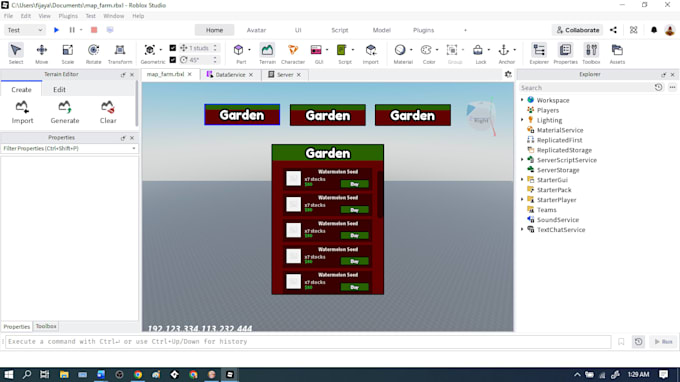The width and height of the screenshot is (680, 382).
Task: Open the Character tool
Action: (293, 54)
